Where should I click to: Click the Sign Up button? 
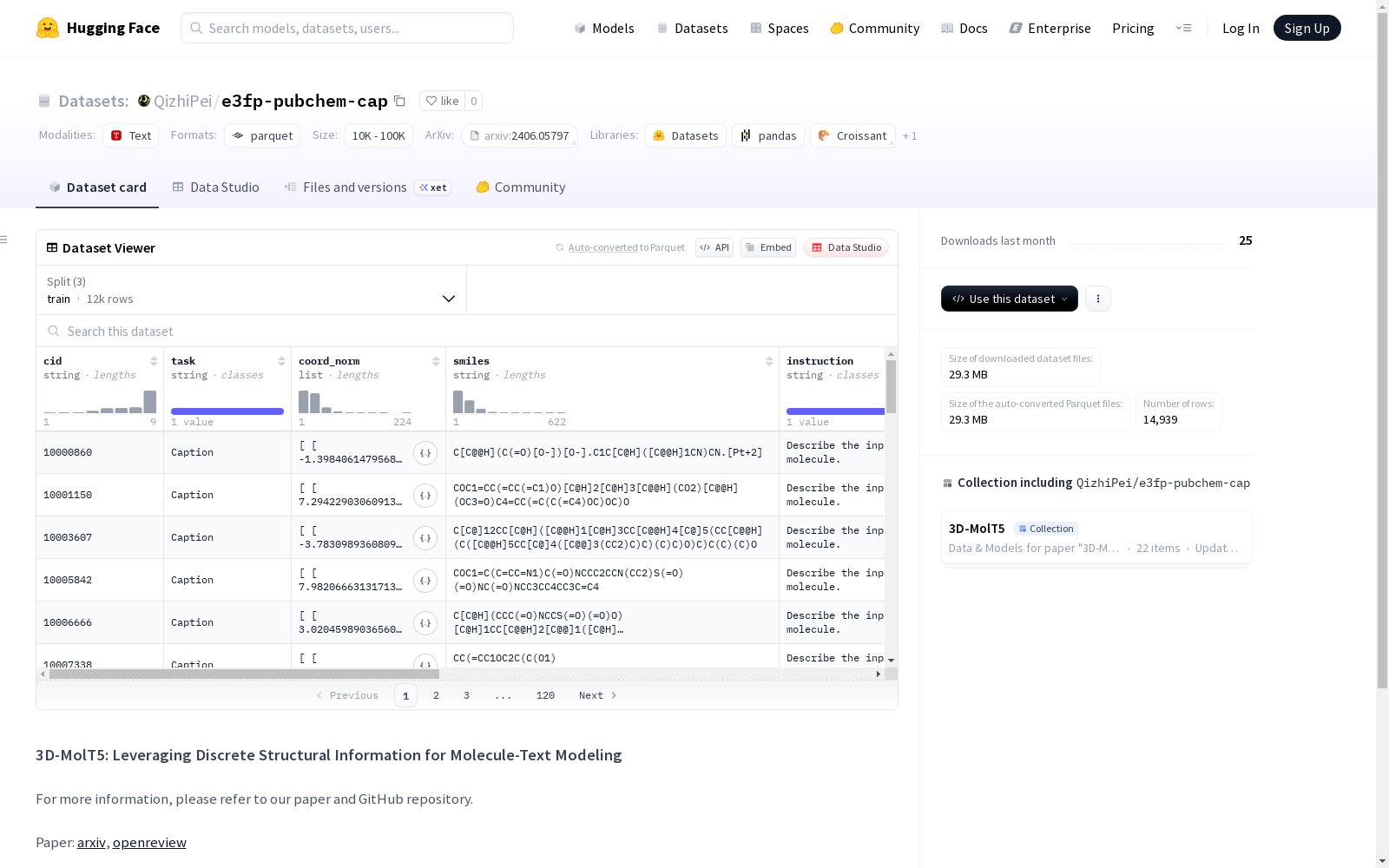tap(1307, 28)
